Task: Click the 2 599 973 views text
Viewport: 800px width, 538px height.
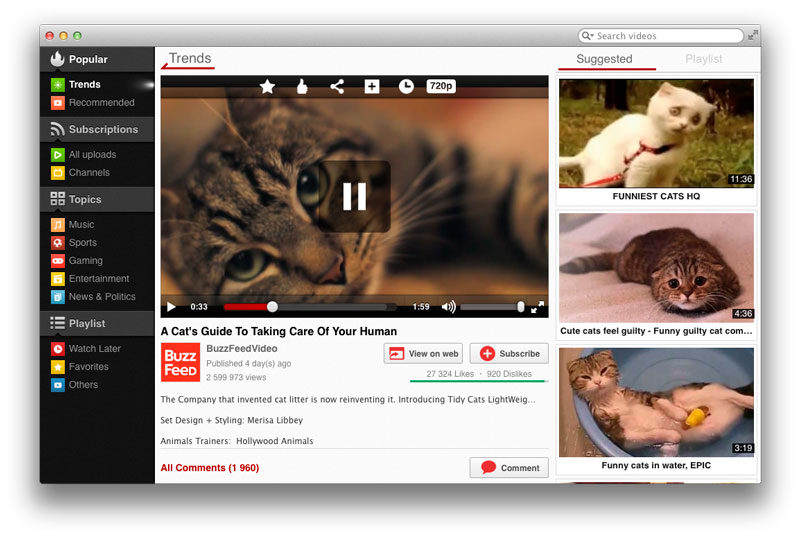Action: 236,378
